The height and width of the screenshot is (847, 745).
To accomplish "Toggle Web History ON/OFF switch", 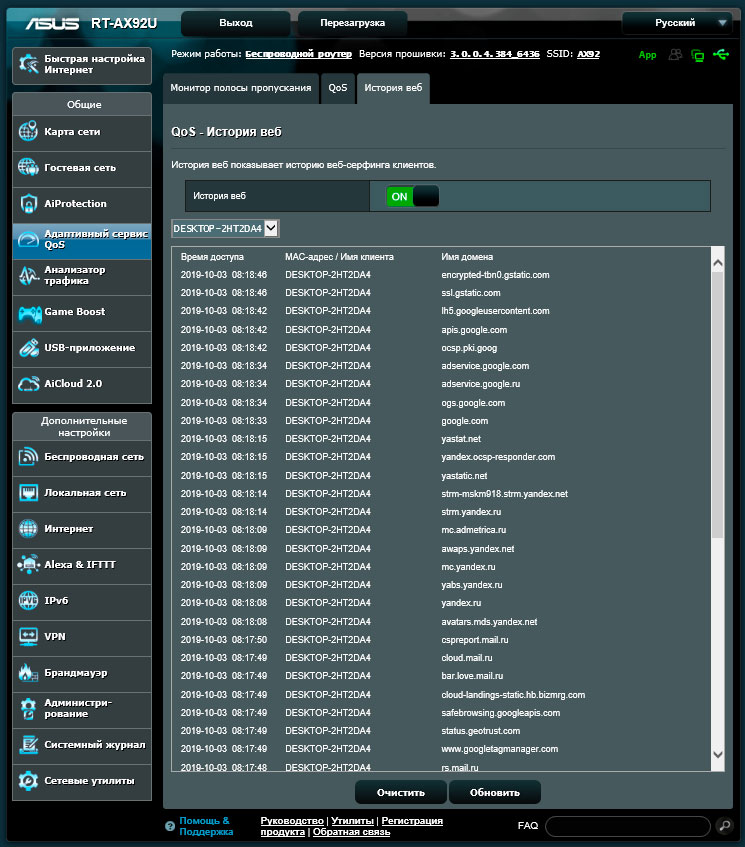I will (x=412, y=196).
